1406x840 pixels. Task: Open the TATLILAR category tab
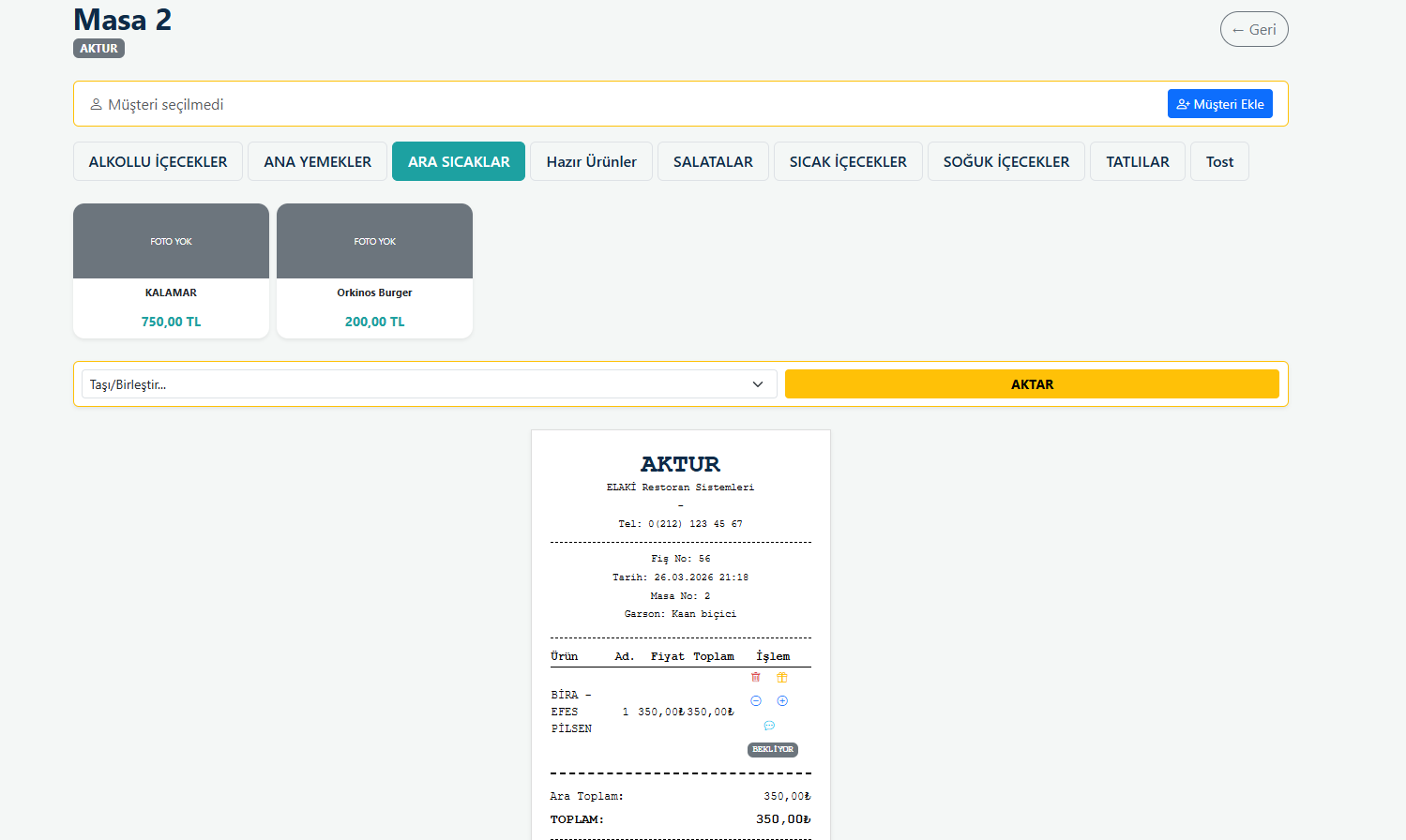click(x=1137, y=161)
